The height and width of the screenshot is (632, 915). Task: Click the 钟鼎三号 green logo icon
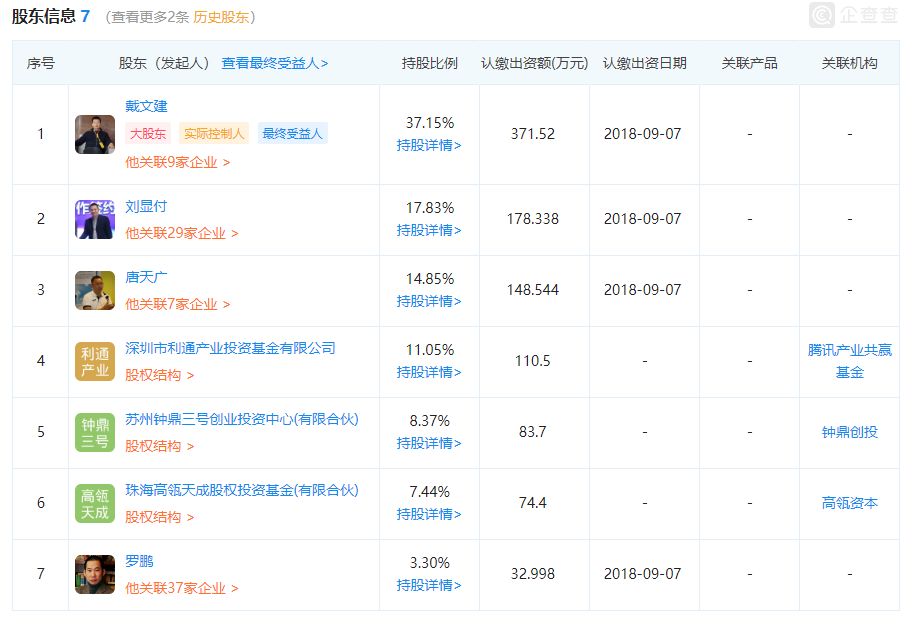point(95,432)
